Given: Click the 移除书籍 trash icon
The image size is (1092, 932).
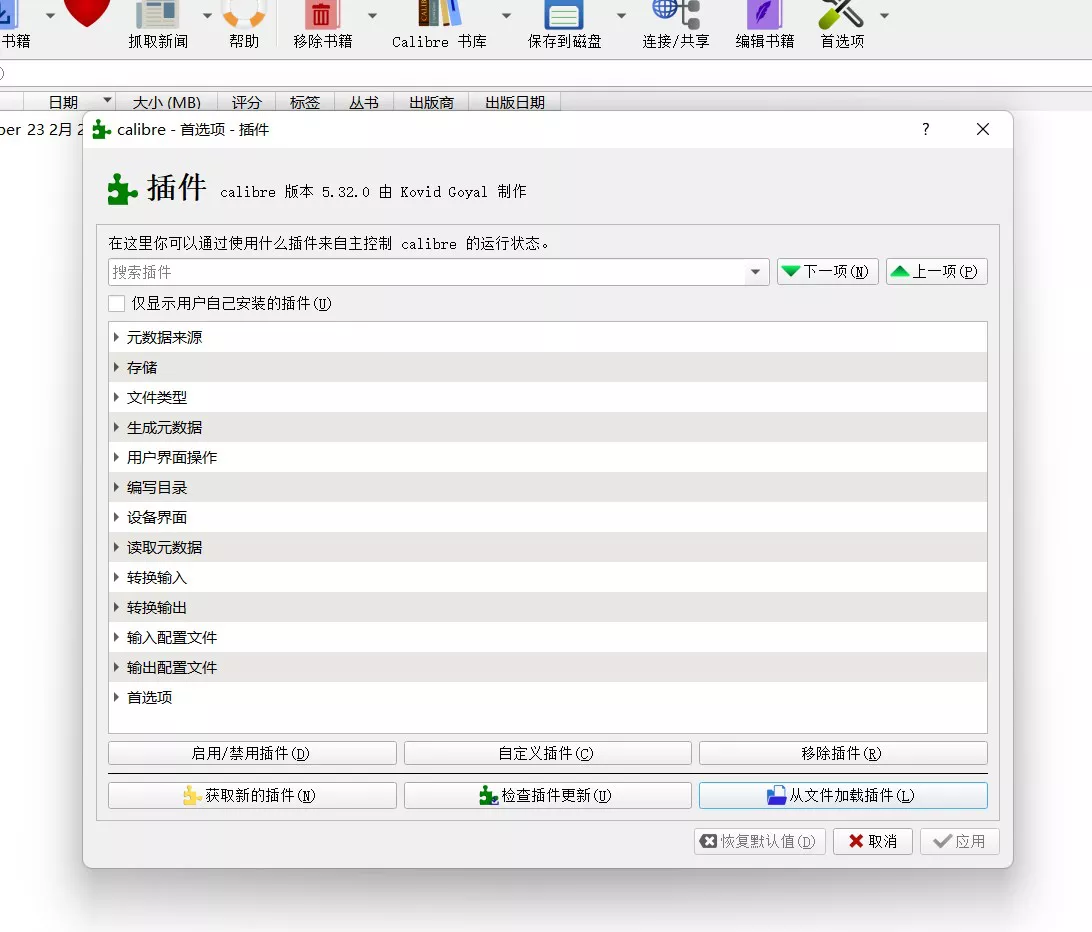Looking at the screenshot, I should [322, 14].
